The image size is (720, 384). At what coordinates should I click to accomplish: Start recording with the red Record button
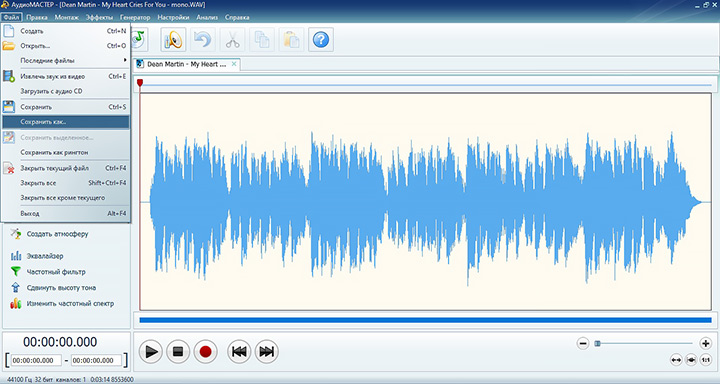click(x=205, y=352)
